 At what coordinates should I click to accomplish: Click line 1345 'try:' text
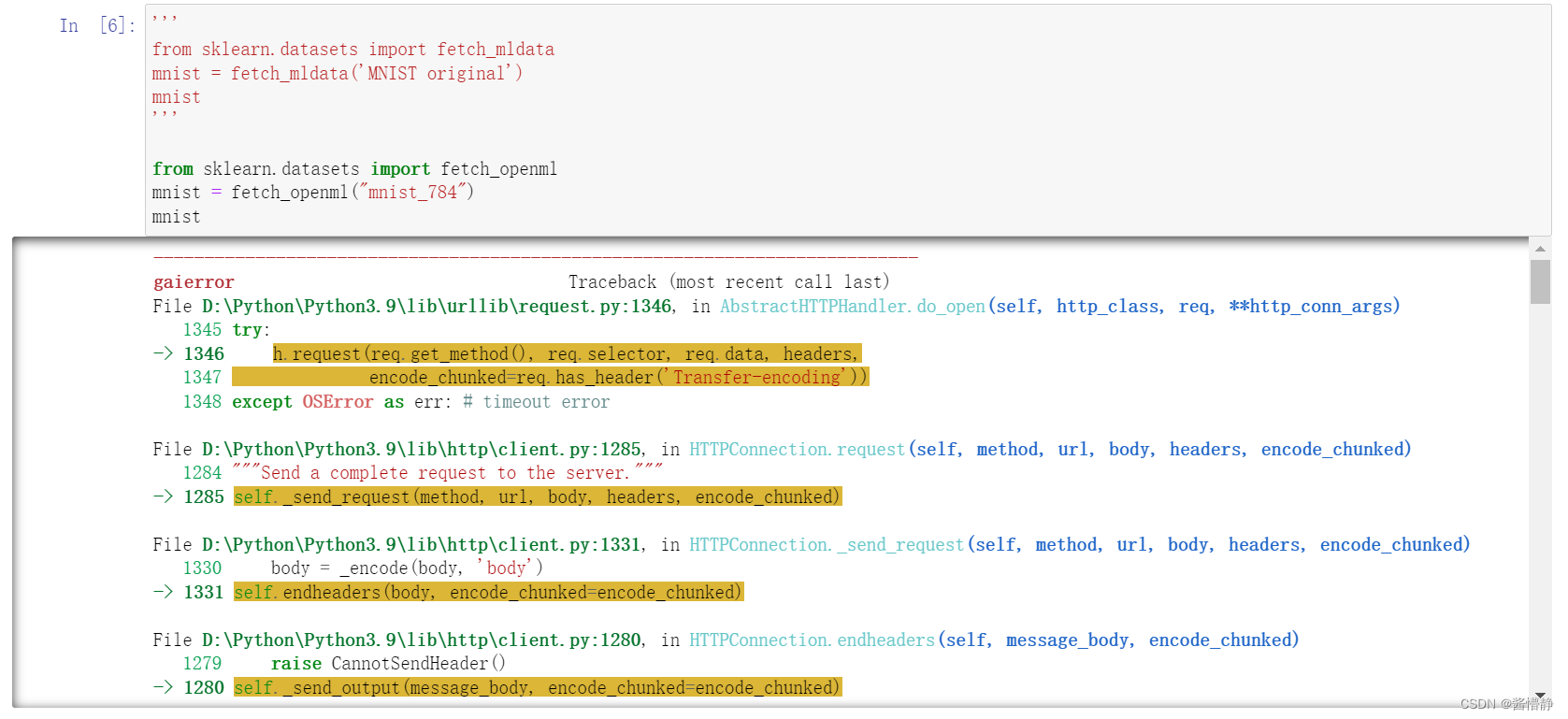click(251, 330)
